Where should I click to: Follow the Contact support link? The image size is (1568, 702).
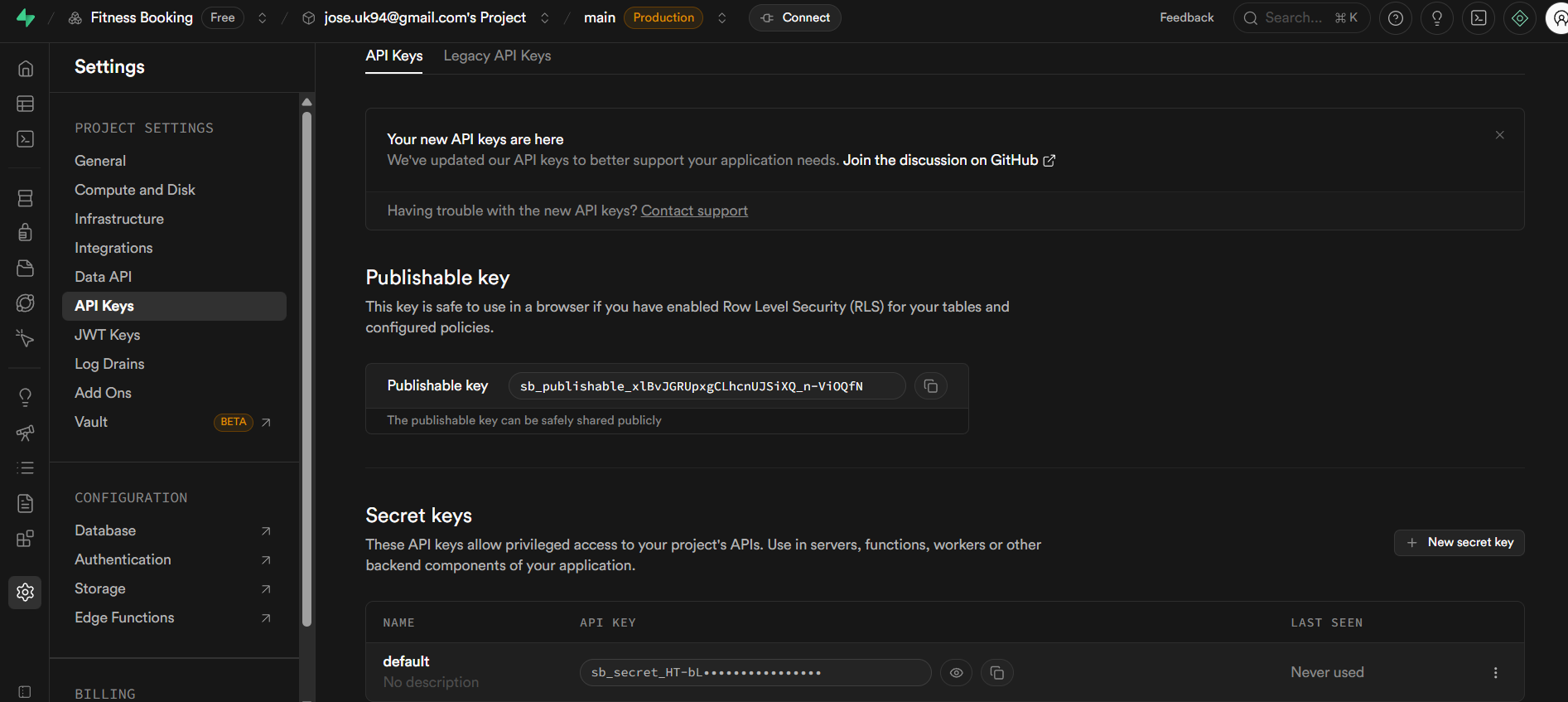click(694, 211)
